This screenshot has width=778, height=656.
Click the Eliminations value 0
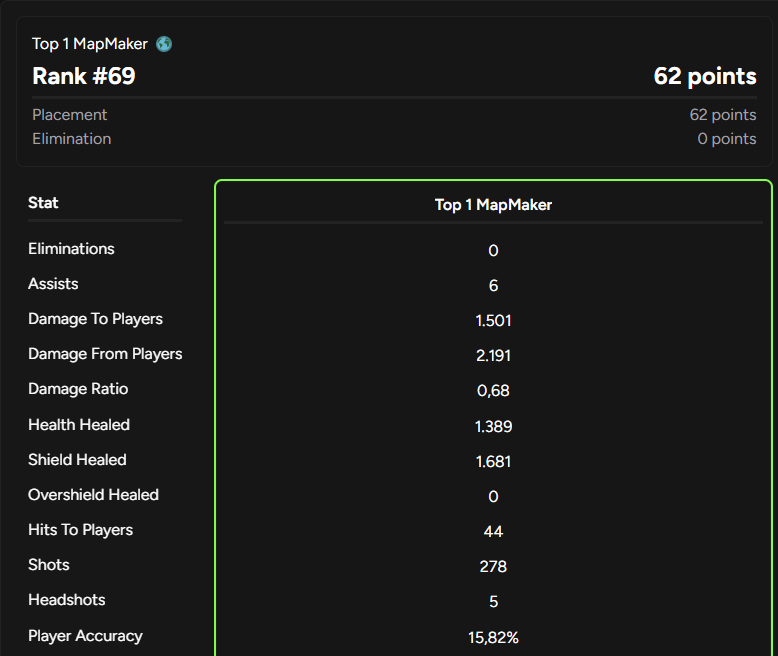(493, 251)
